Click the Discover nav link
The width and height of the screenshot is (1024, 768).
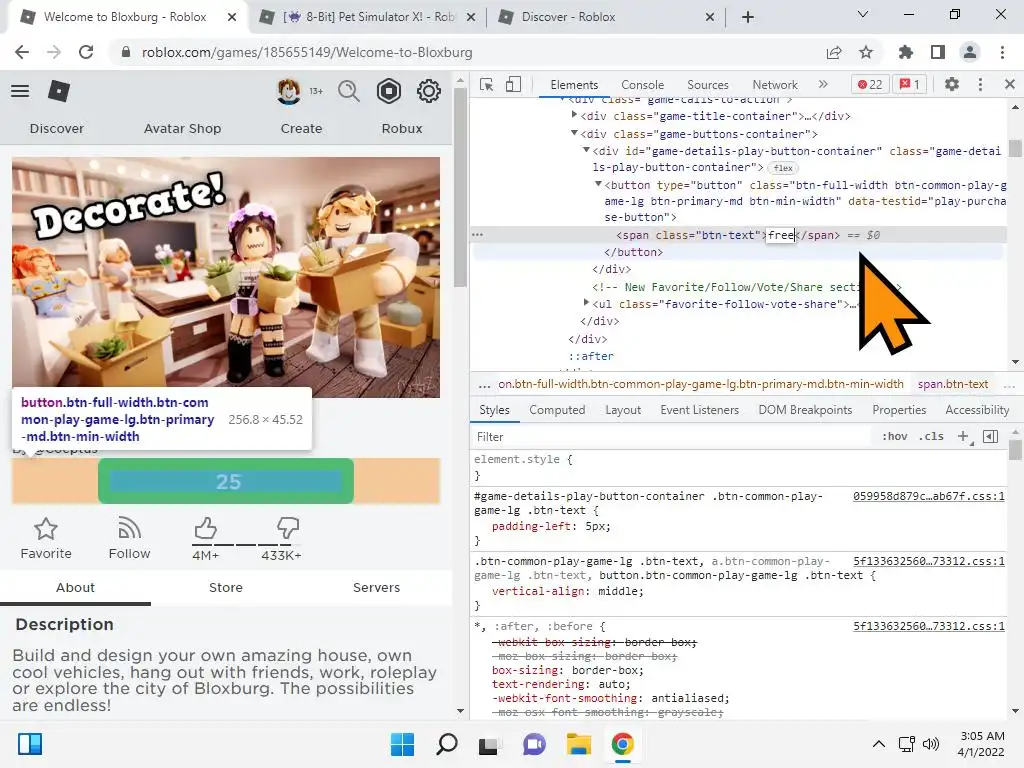coord(57,129)
